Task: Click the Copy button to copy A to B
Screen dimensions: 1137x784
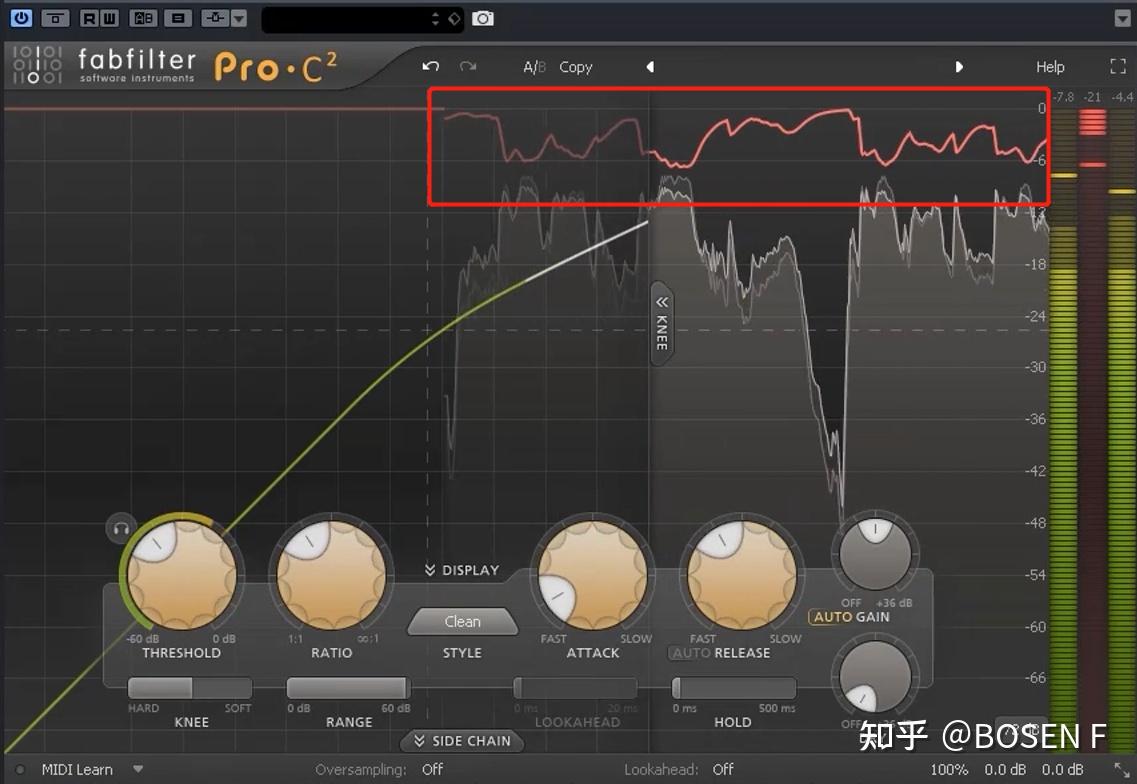Action: 575,67
